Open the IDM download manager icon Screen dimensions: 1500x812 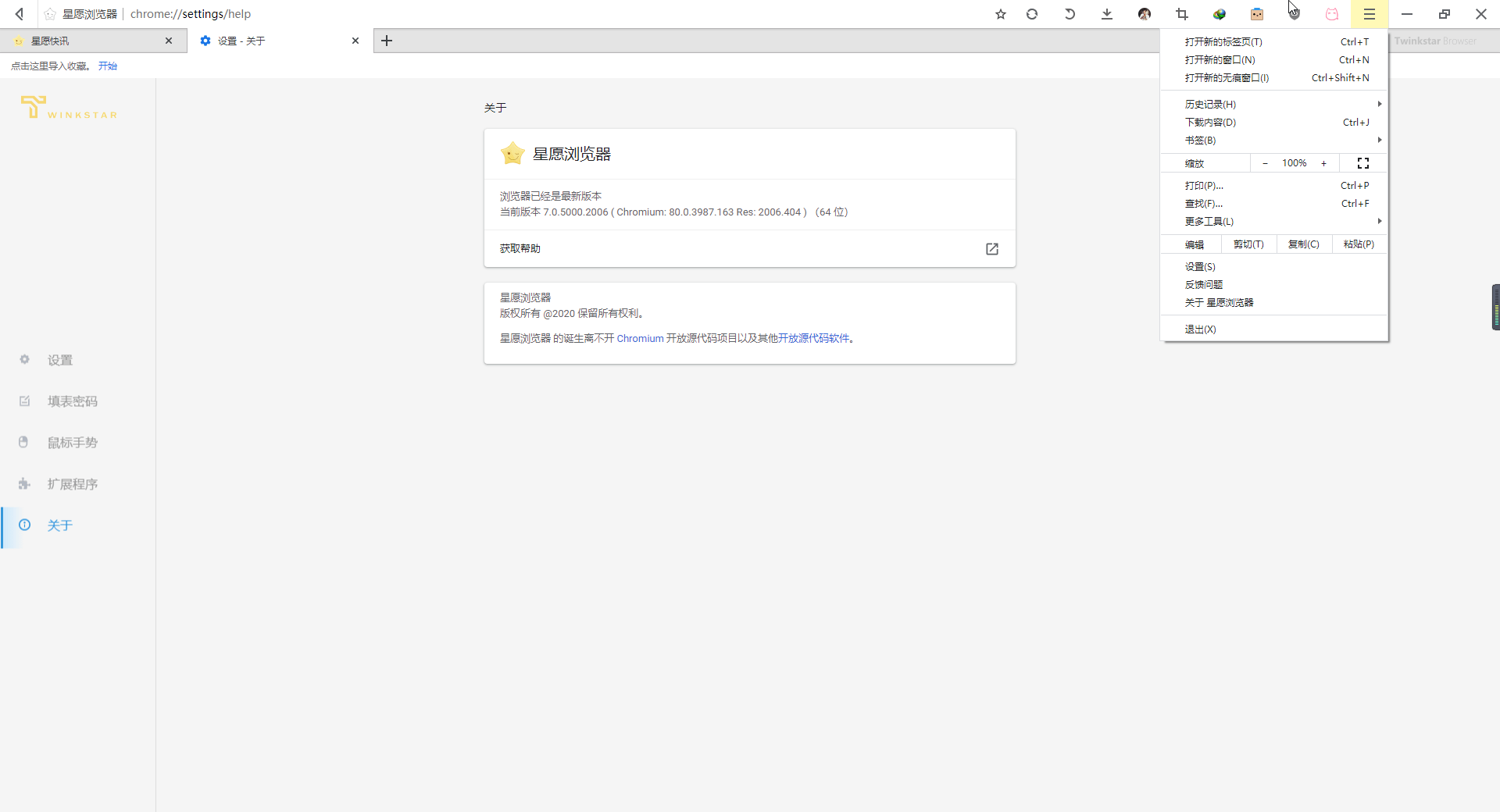[x=1220, y=13]
